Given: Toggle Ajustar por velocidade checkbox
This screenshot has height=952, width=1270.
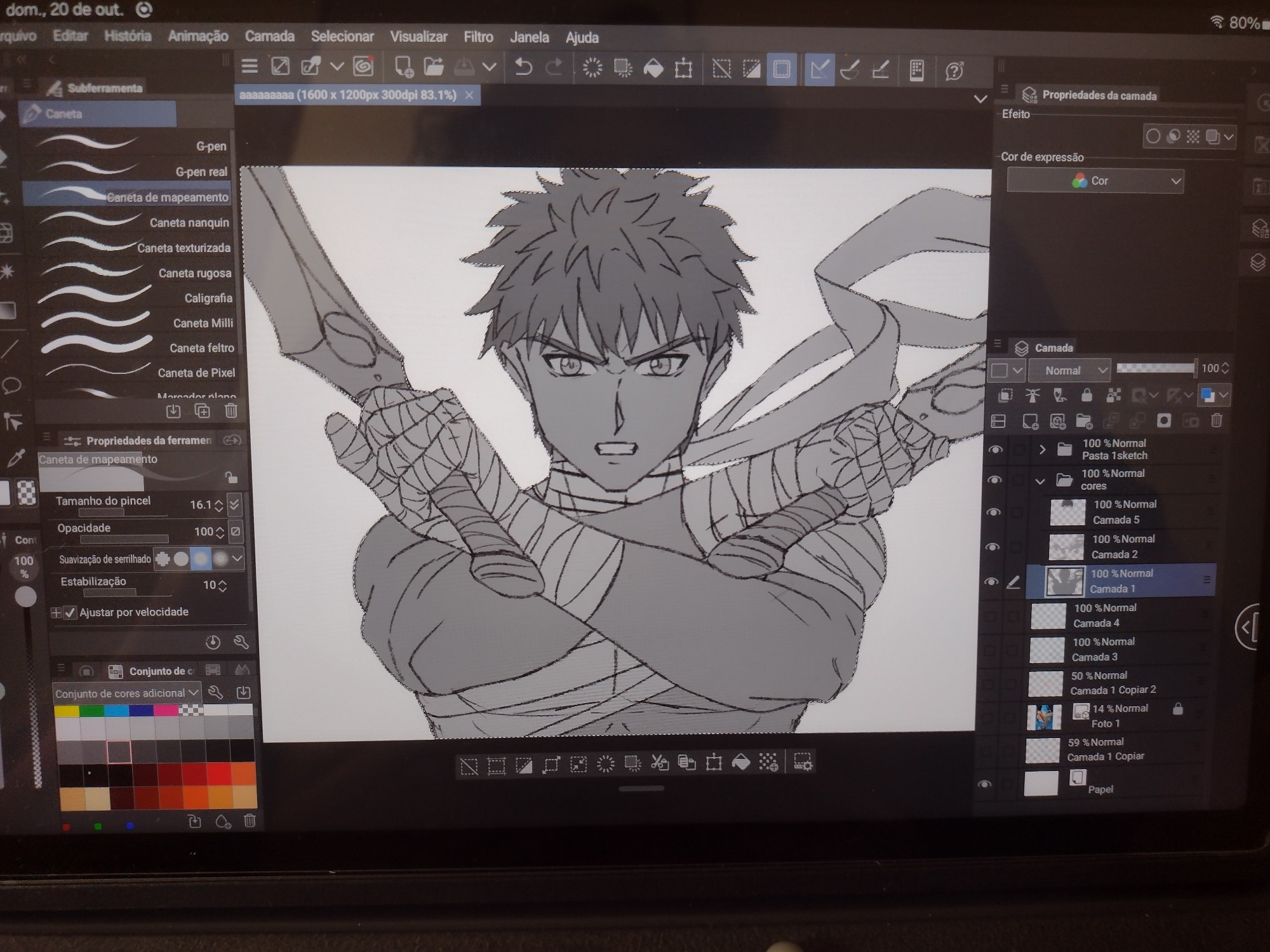Looking at the screenshot, I should [x=70, y=613].
